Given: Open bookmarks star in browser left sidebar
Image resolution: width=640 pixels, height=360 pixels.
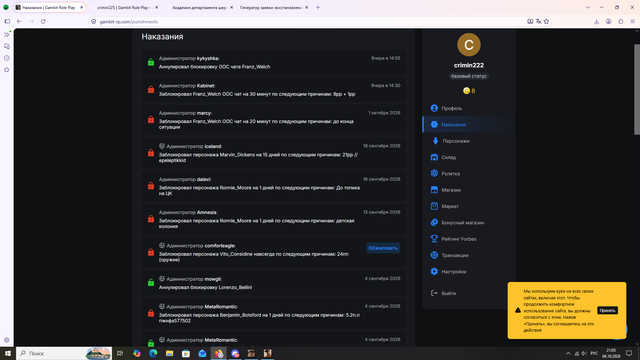Looking at the screenshot, I should (7, 70).
